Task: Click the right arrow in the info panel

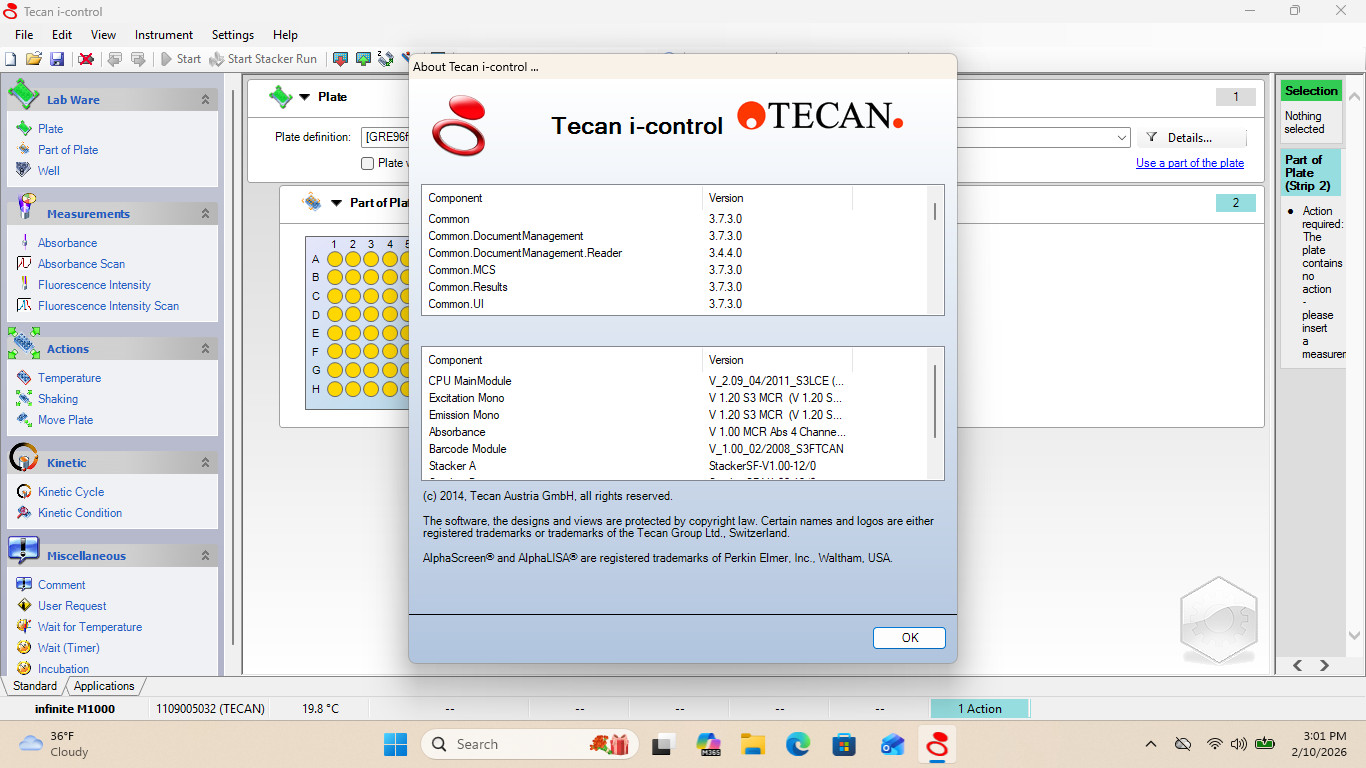Action: tap(1324, 666)
